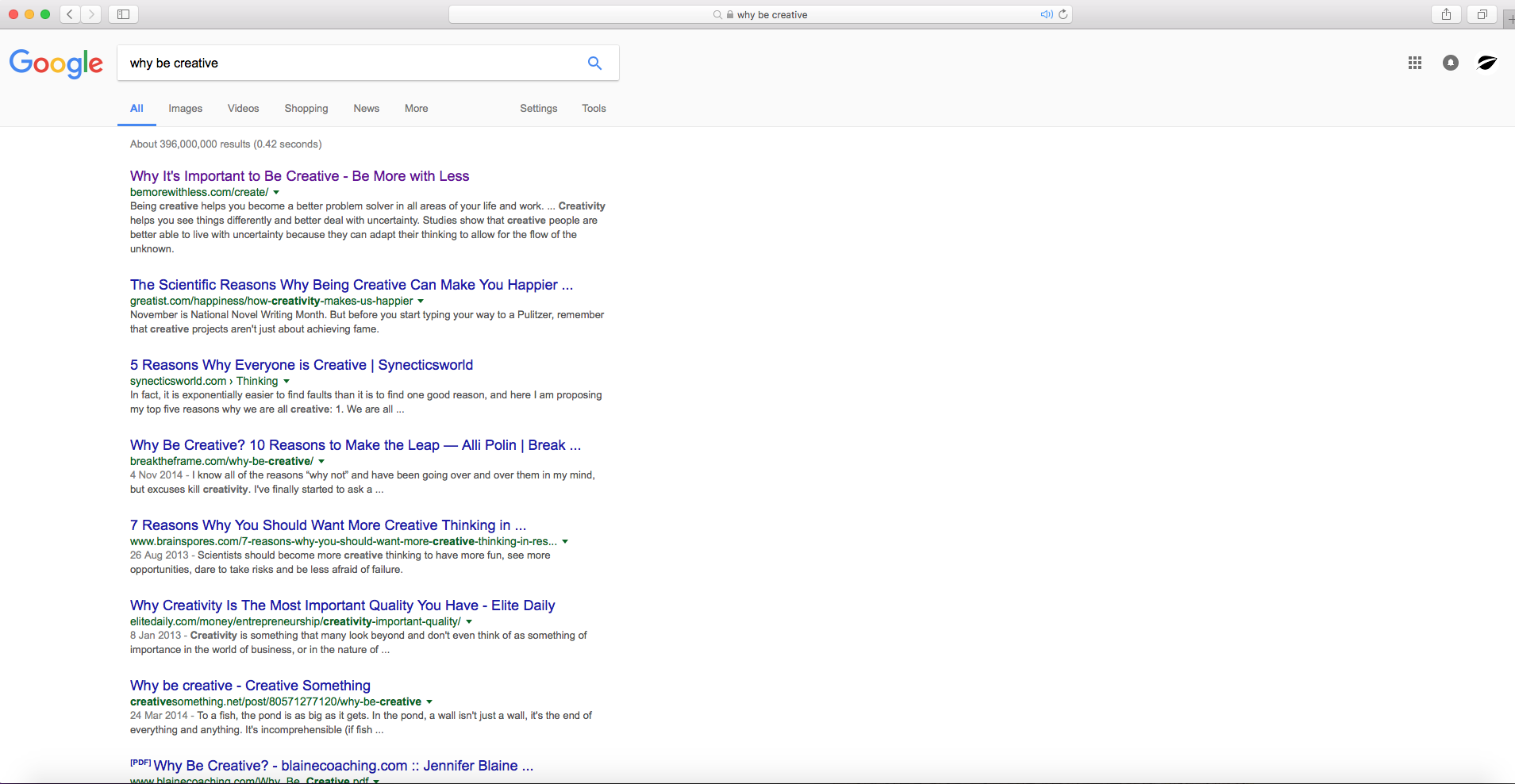This screenshot has height=784, width=1515.
Task: Open the Google apps grid icon
Action: point(1414,63)
